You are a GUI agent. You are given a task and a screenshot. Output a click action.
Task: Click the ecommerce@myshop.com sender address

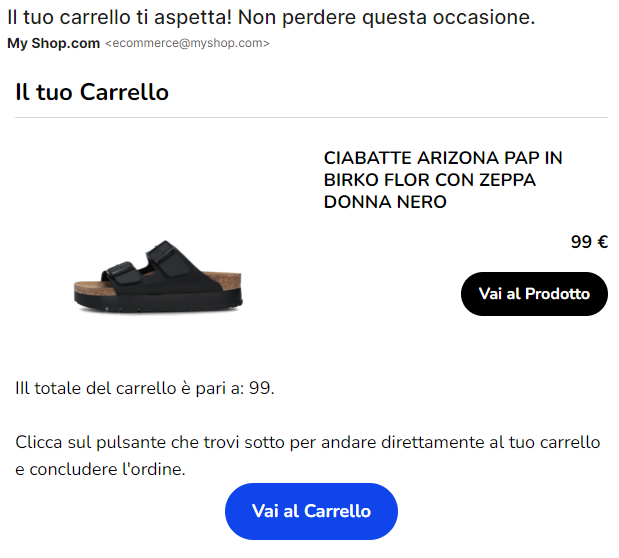187,43
